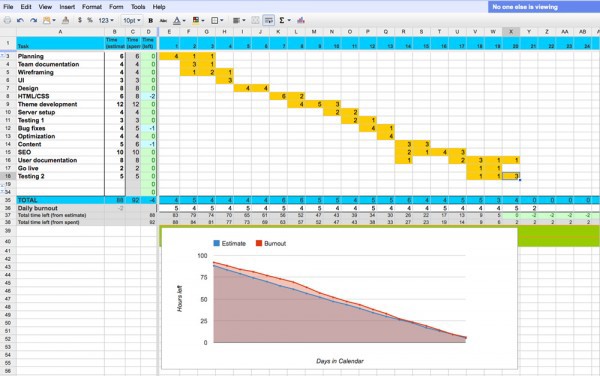The height and width of the screenshot is (376, 600).
Task: Click the merge cells icon
Action: click(x=255, y=20)
